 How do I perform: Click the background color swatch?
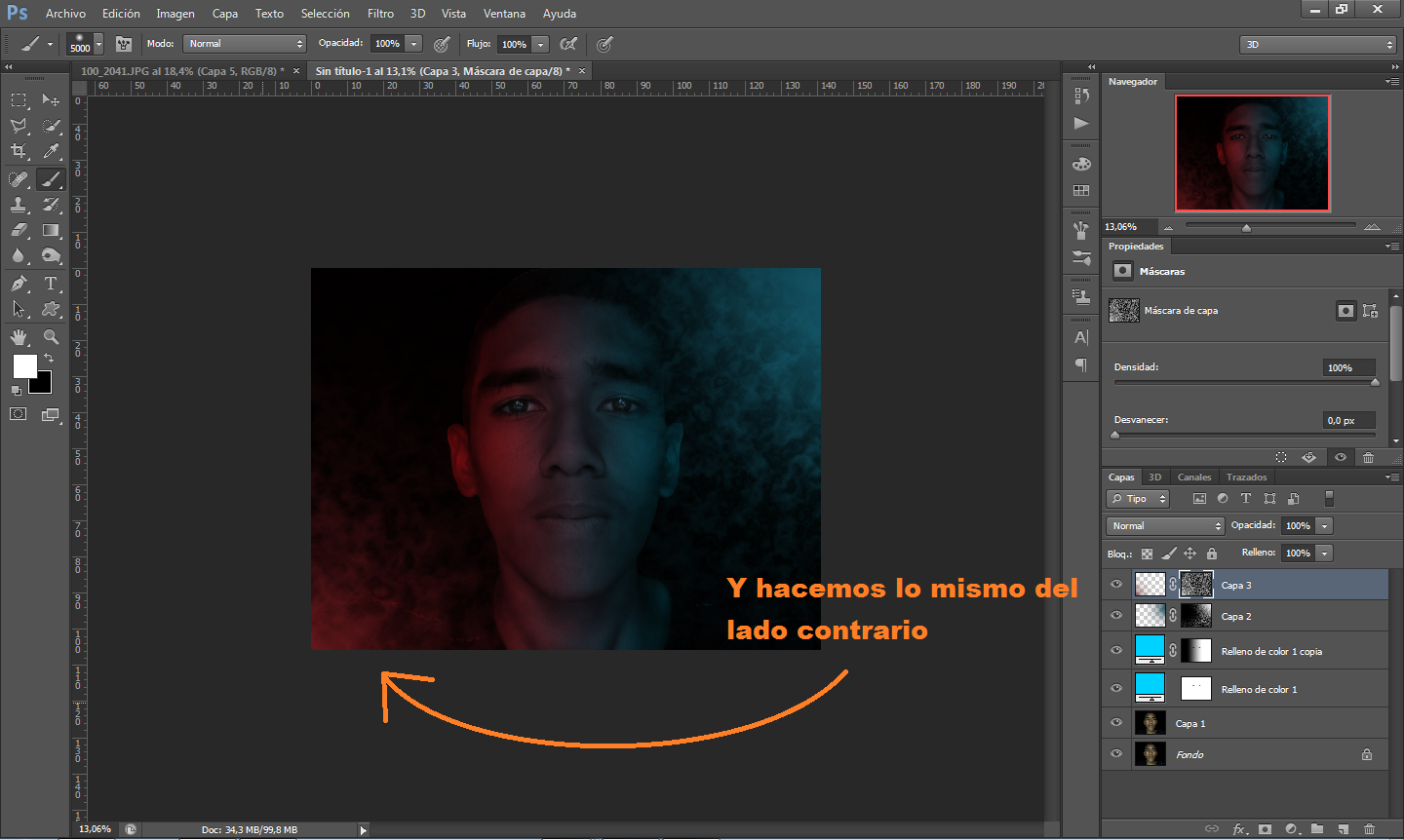click(43, 384)
